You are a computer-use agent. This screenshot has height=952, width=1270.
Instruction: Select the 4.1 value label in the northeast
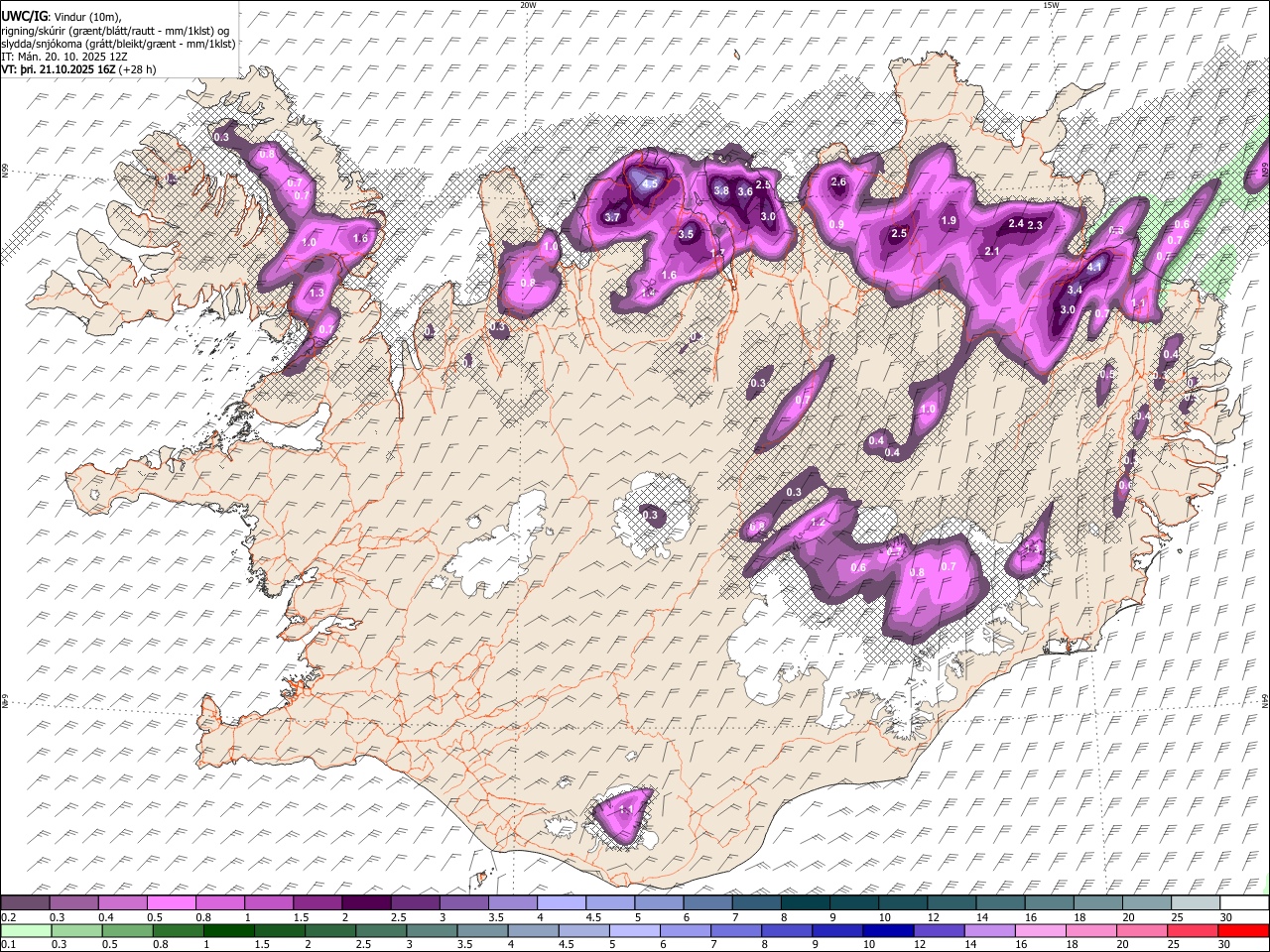coord(1095,267)
